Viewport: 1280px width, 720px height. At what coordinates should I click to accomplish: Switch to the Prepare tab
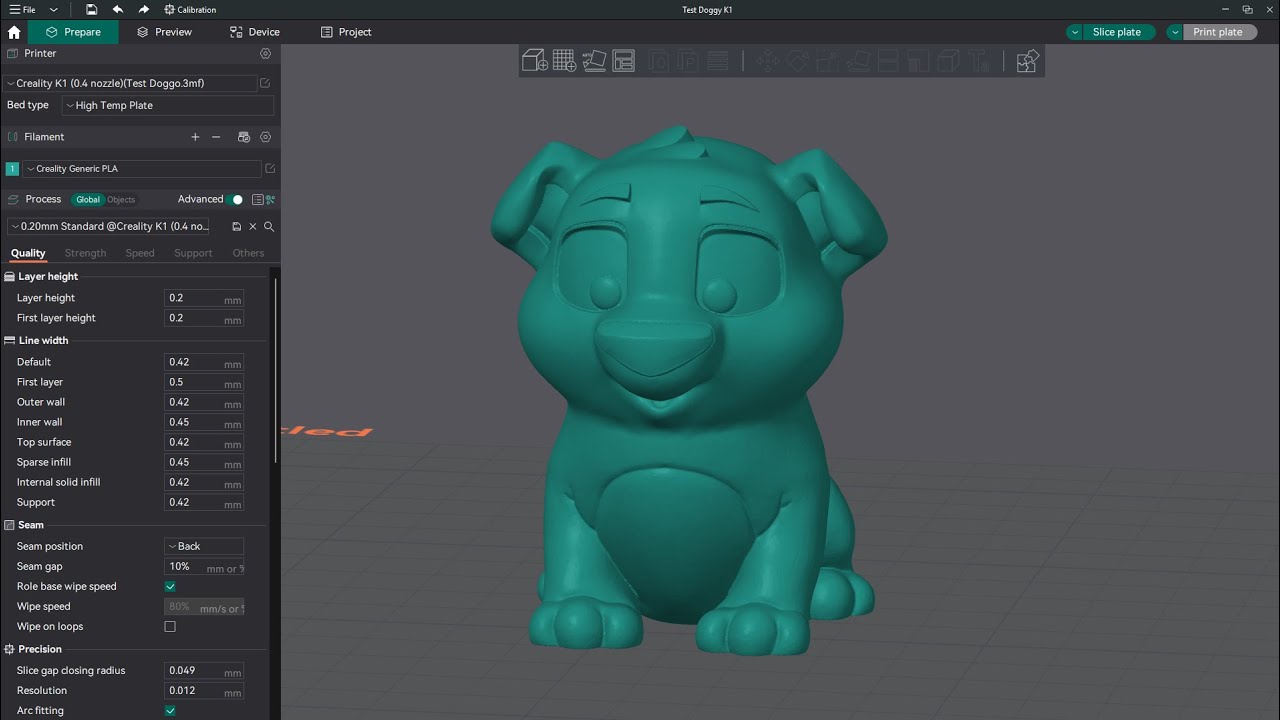(x=73, y=32)
